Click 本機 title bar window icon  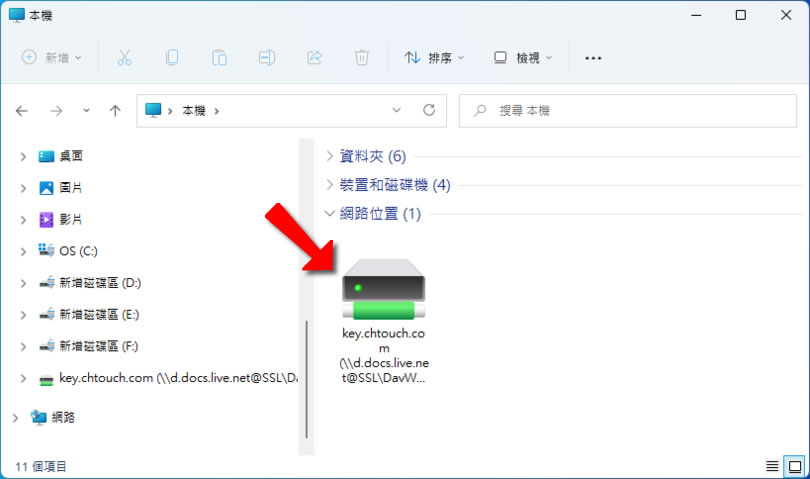click(17, 15)
